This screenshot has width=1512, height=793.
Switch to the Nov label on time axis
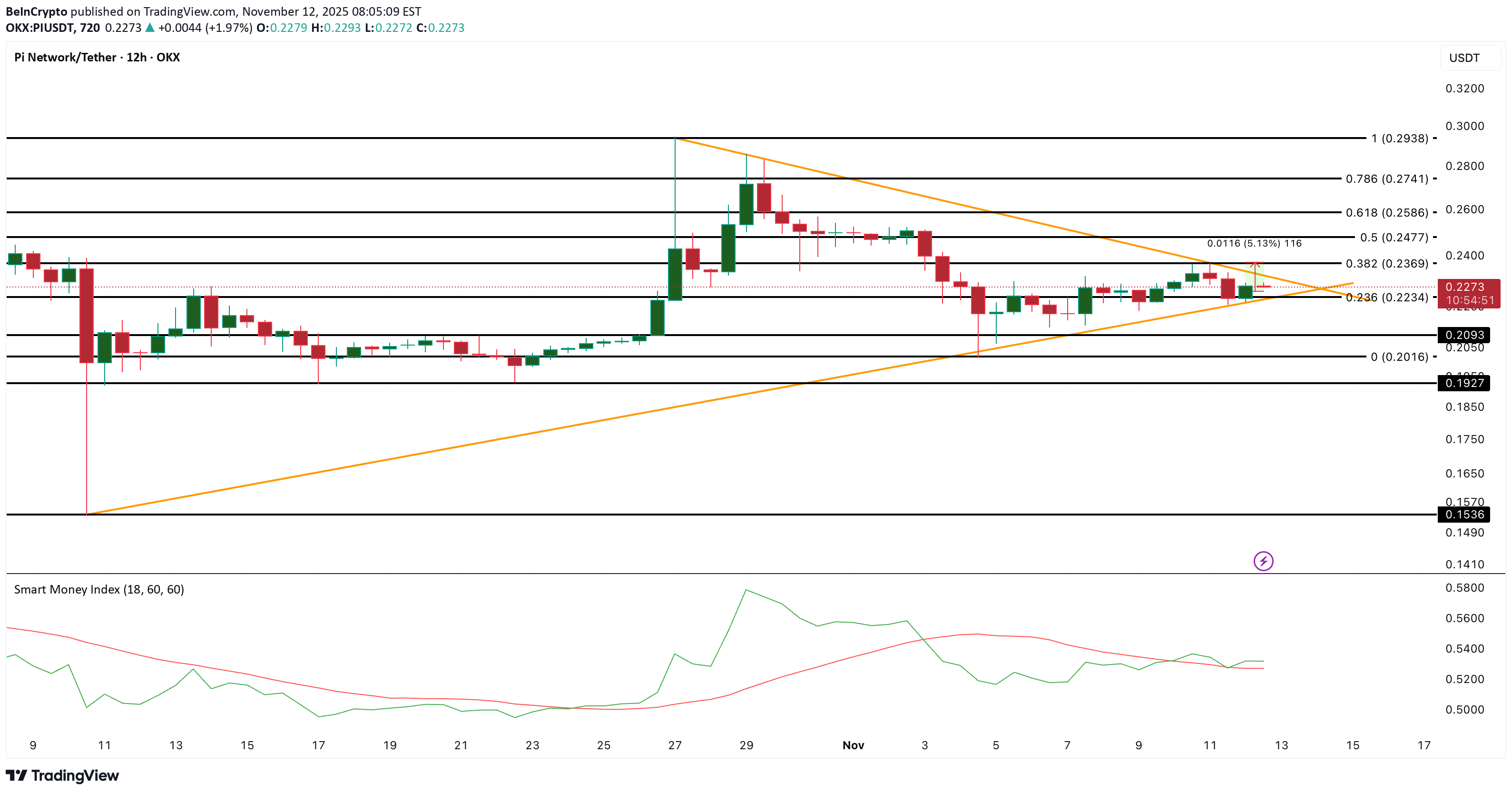852,745
